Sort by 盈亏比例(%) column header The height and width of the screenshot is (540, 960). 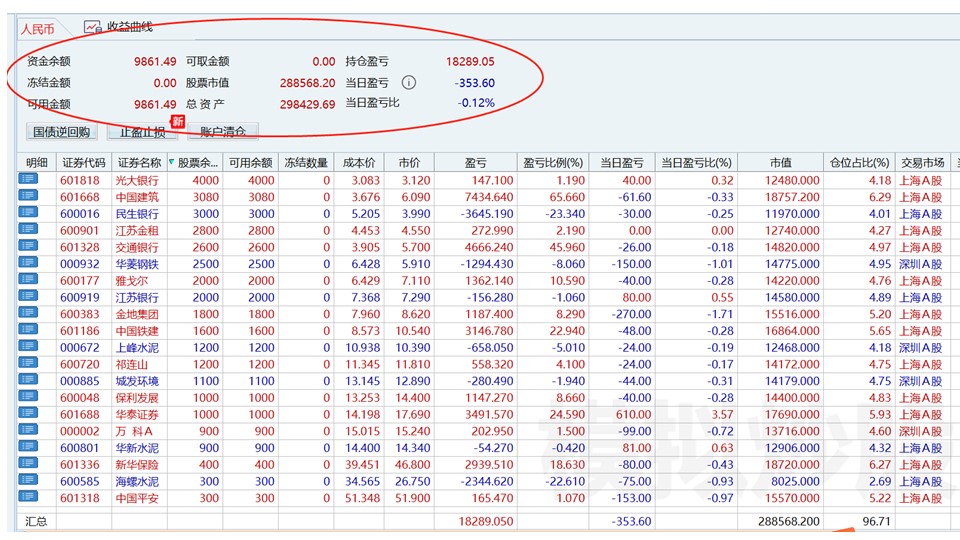point(553,163)
